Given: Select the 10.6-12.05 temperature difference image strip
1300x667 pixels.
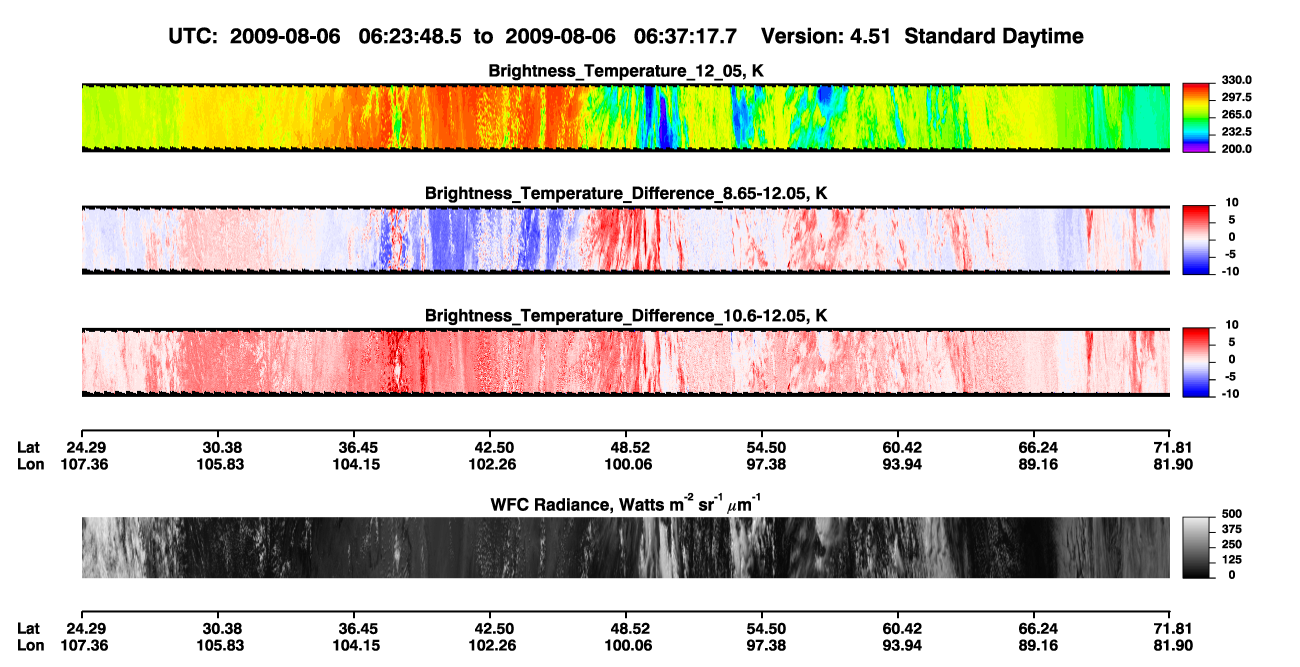Looking at the screenshot, I should pyautogui.click(x=625, y=363).
